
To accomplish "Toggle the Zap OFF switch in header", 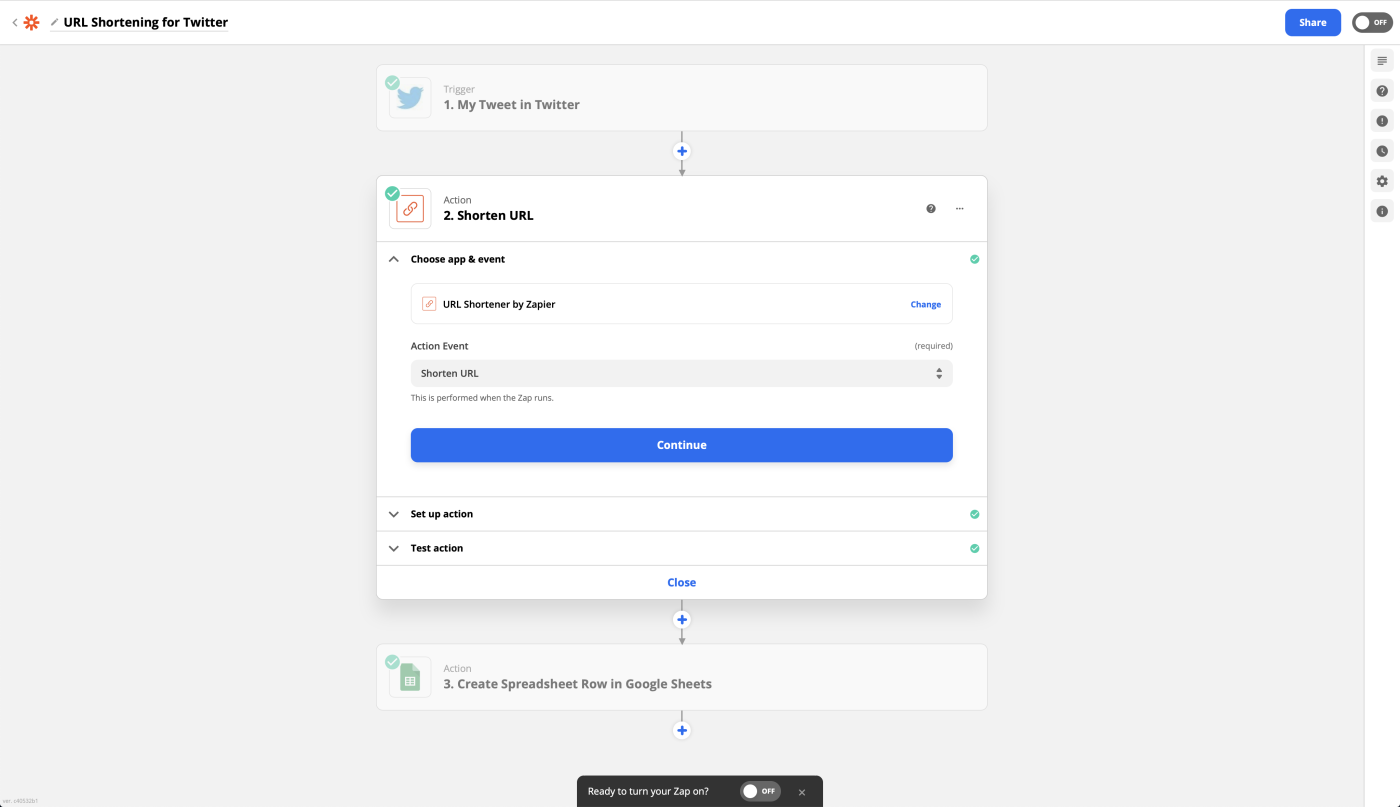I will [1372, 22].
